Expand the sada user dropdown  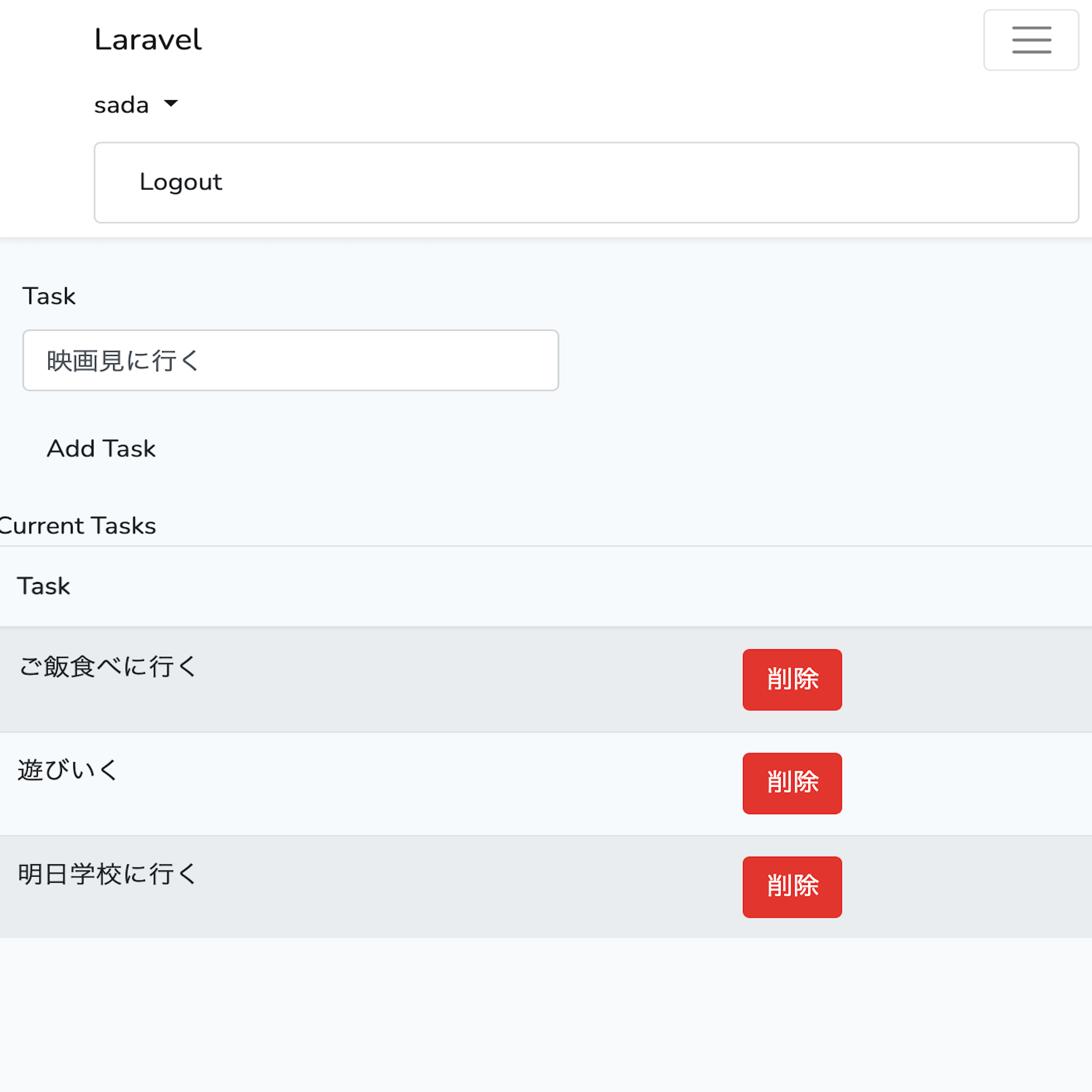point(136,104)
